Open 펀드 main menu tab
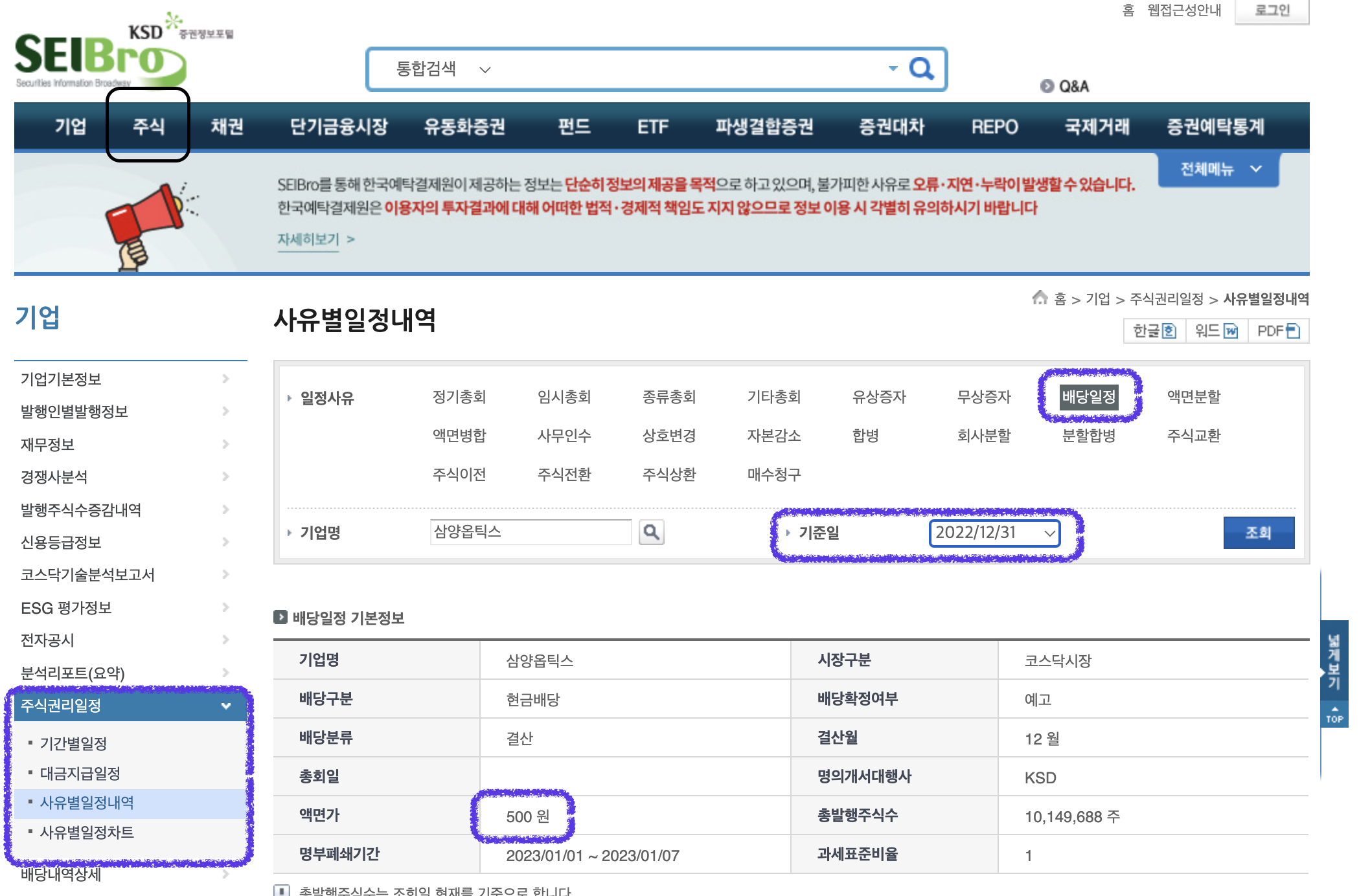Image resolution: width=1359 pixels, height=896 pixels. click(x=574, y=126)
